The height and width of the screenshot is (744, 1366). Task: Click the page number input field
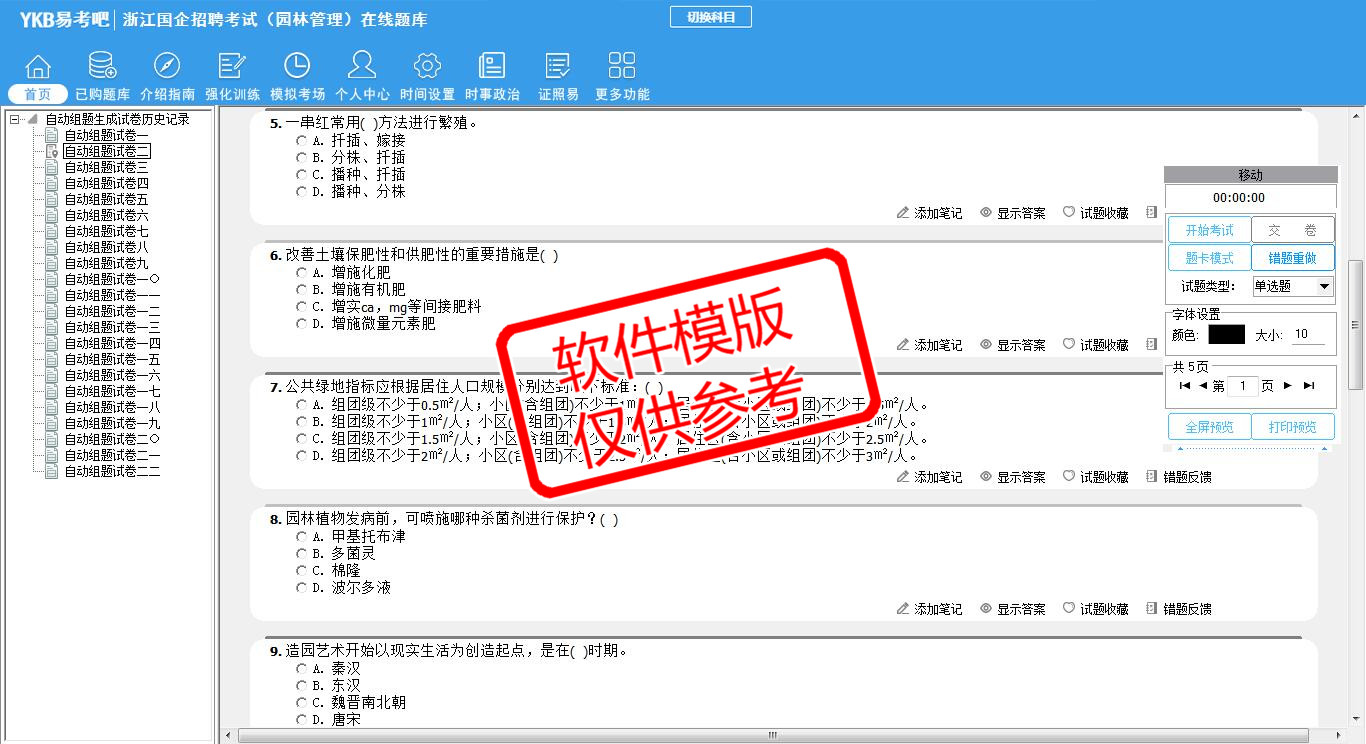[1242, 386]
